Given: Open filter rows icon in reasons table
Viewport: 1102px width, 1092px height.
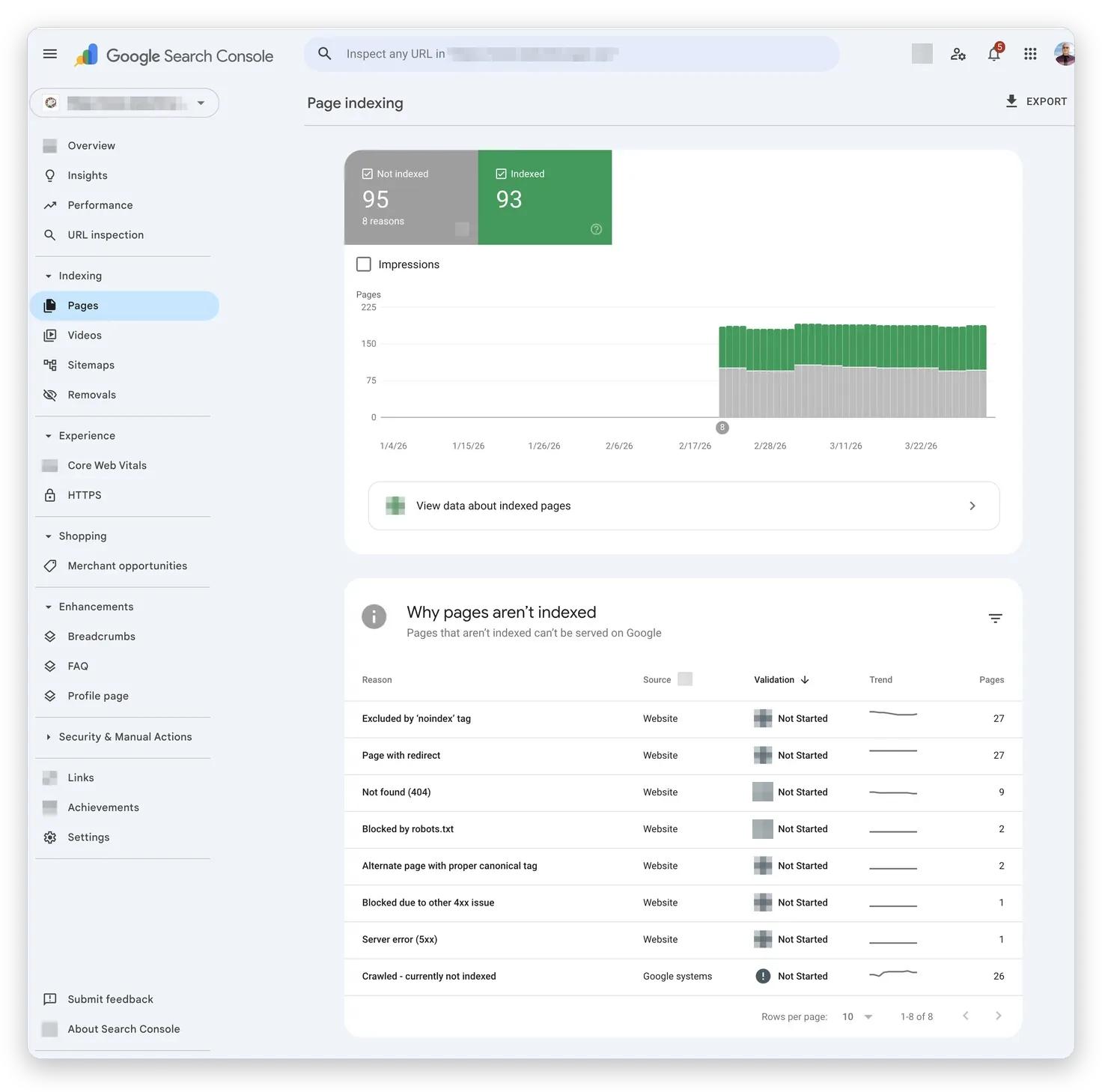Looking at the screenshot, I should tap(995, 618).
